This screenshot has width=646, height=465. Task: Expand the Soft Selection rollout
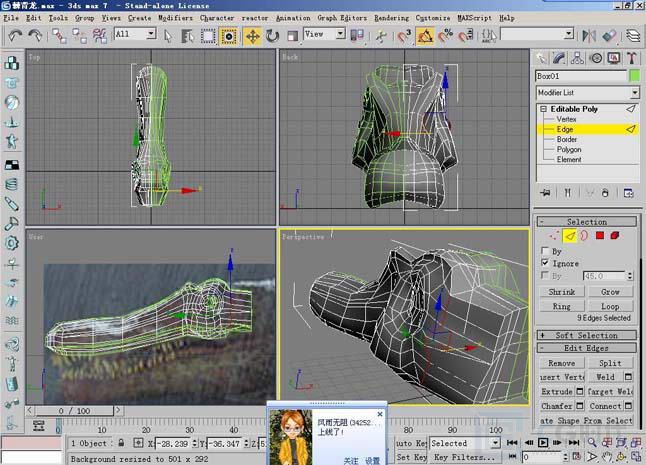[x=587, y=335]
